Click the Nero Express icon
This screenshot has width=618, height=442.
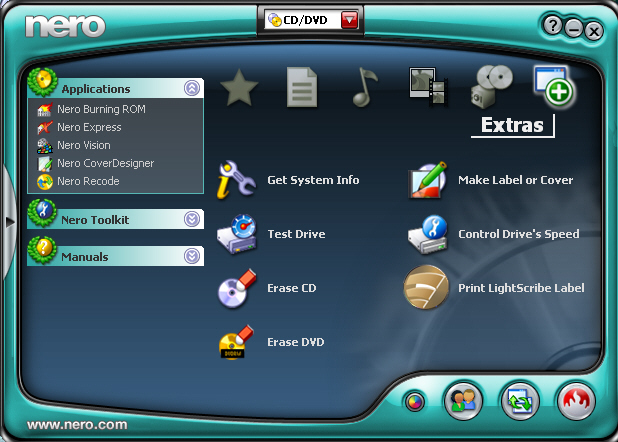coord(45,127)
